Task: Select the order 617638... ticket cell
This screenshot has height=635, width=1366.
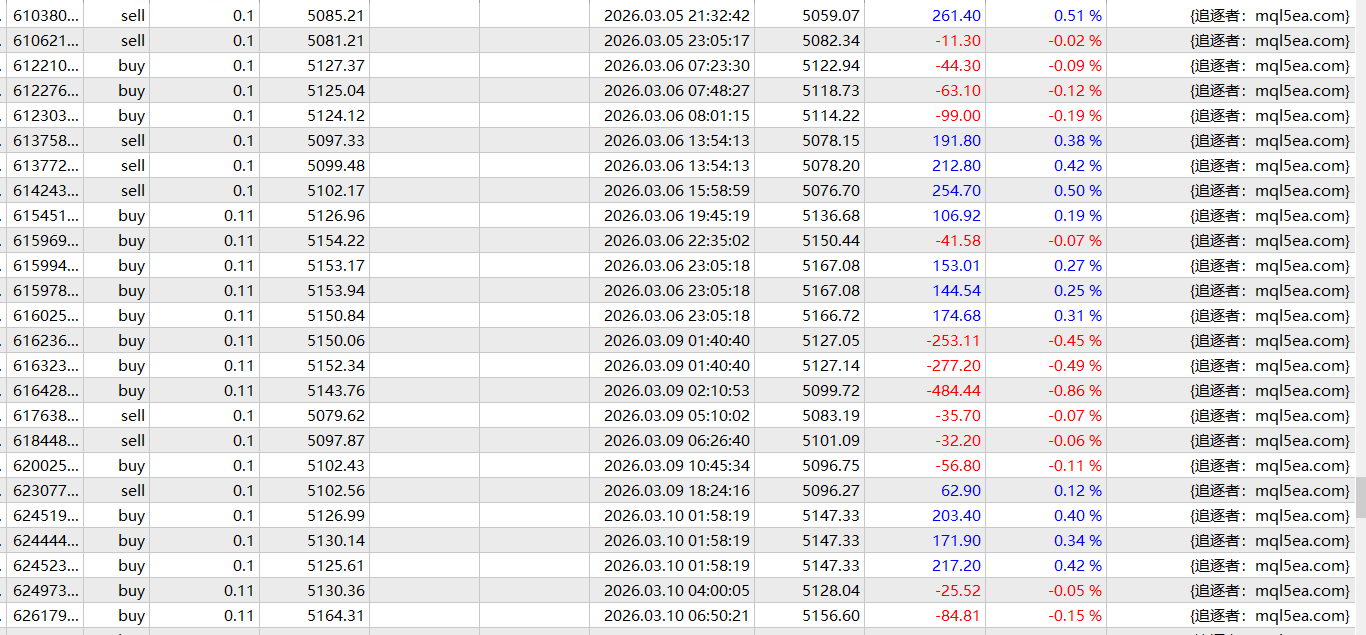Action: click(x=45, y=416)
